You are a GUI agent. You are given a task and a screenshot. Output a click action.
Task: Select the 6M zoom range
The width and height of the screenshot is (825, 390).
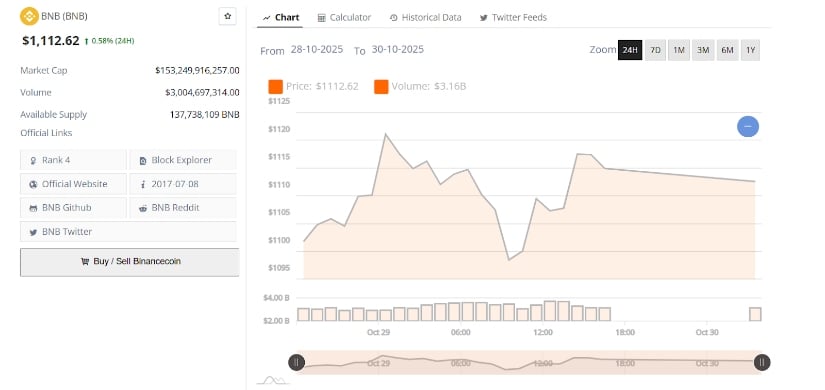click(727, 50)
